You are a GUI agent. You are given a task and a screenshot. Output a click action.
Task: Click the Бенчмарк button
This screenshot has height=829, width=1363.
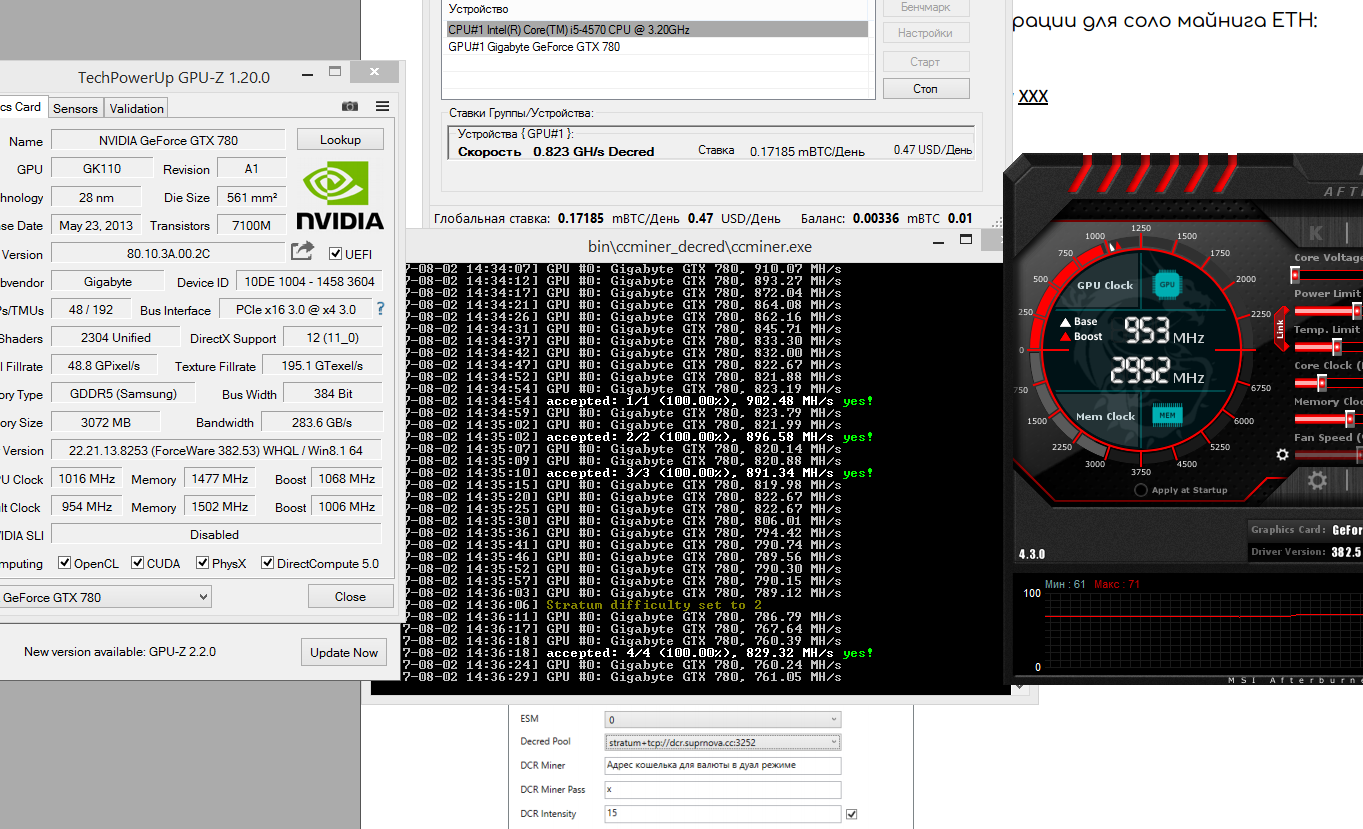(x=926, y=8)
